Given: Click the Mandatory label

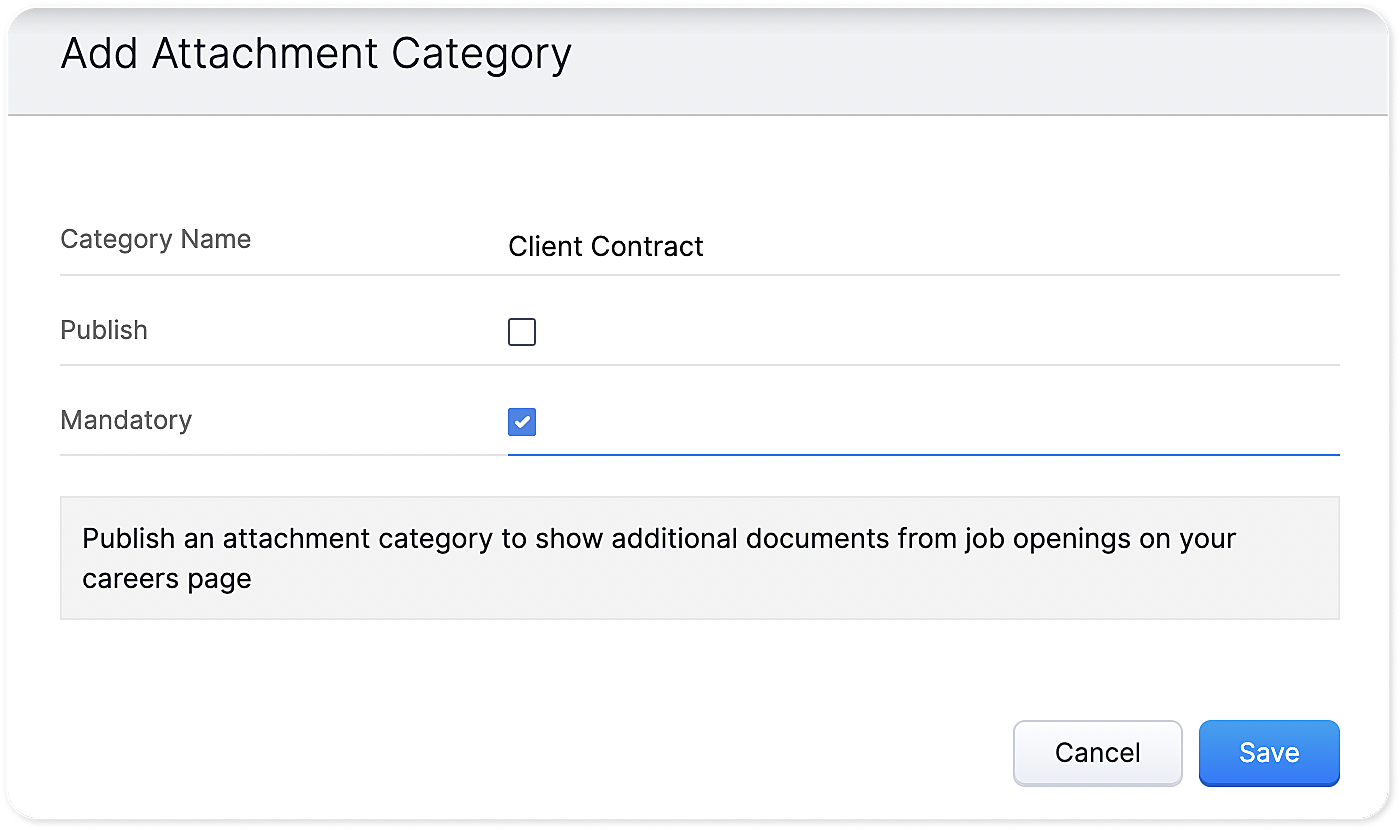Looking at the screenshot, I should [126, 420].
